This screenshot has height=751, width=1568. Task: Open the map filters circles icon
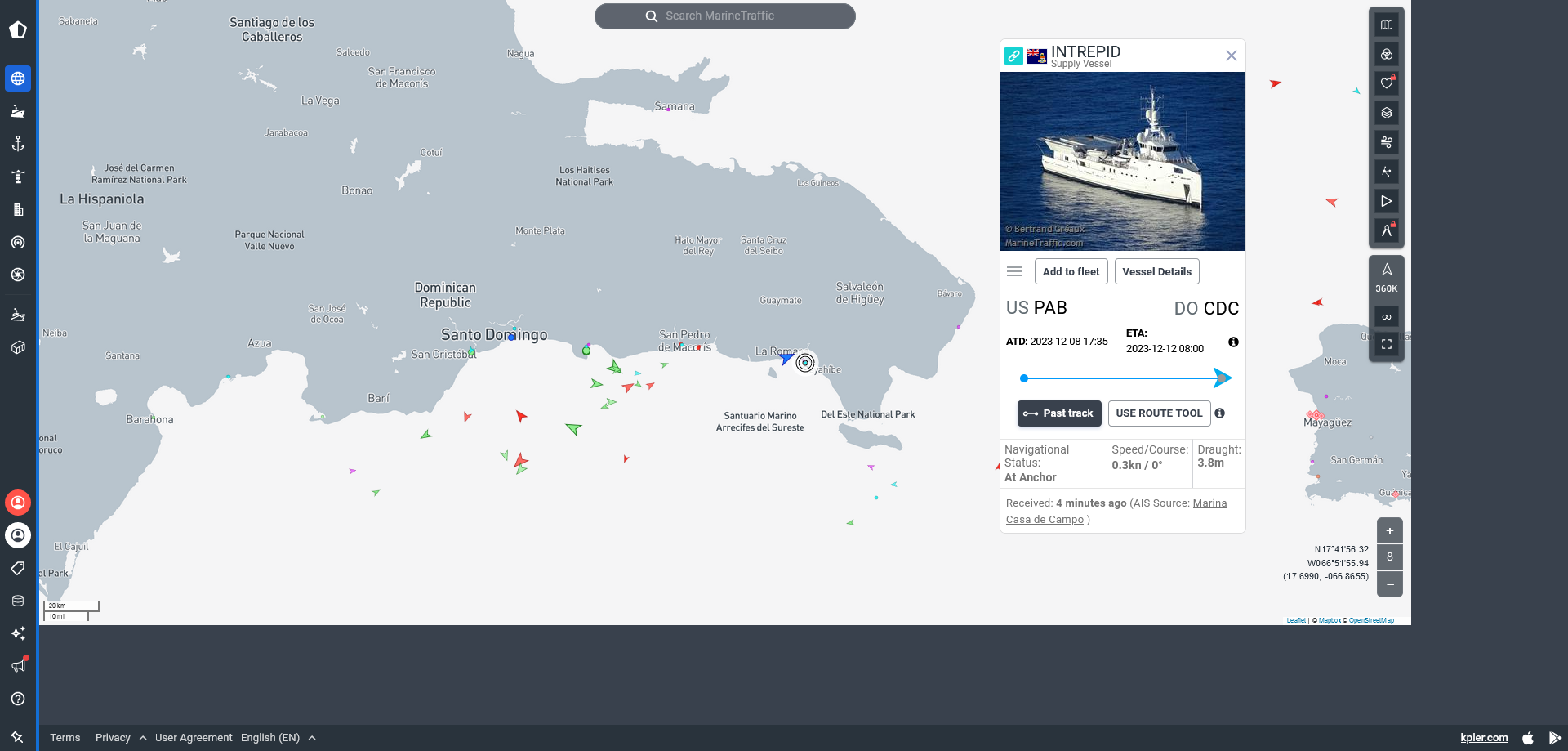(x=1387, y=54)
